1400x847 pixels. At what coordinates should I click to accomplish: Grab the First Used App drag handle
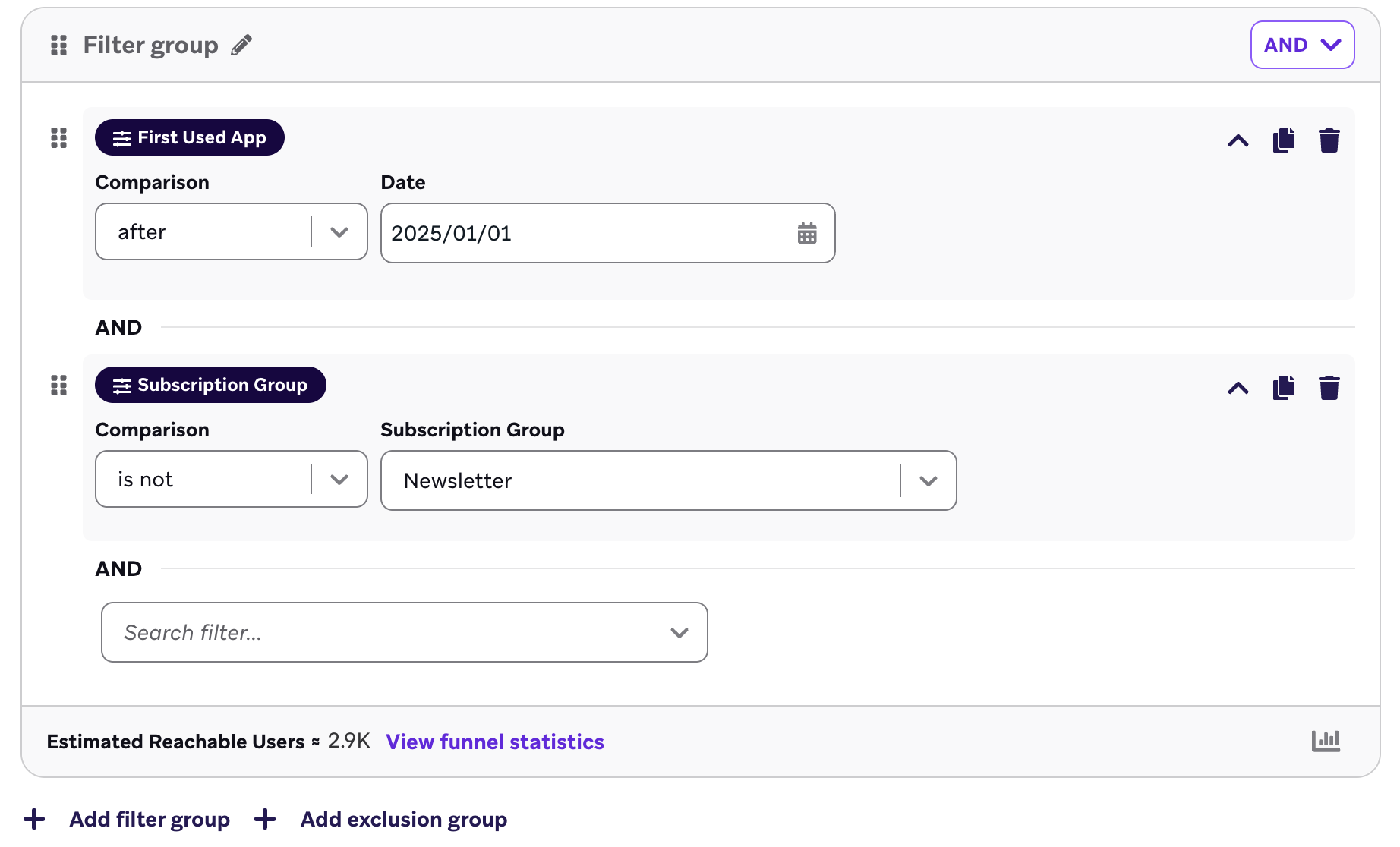coord(58,138)
